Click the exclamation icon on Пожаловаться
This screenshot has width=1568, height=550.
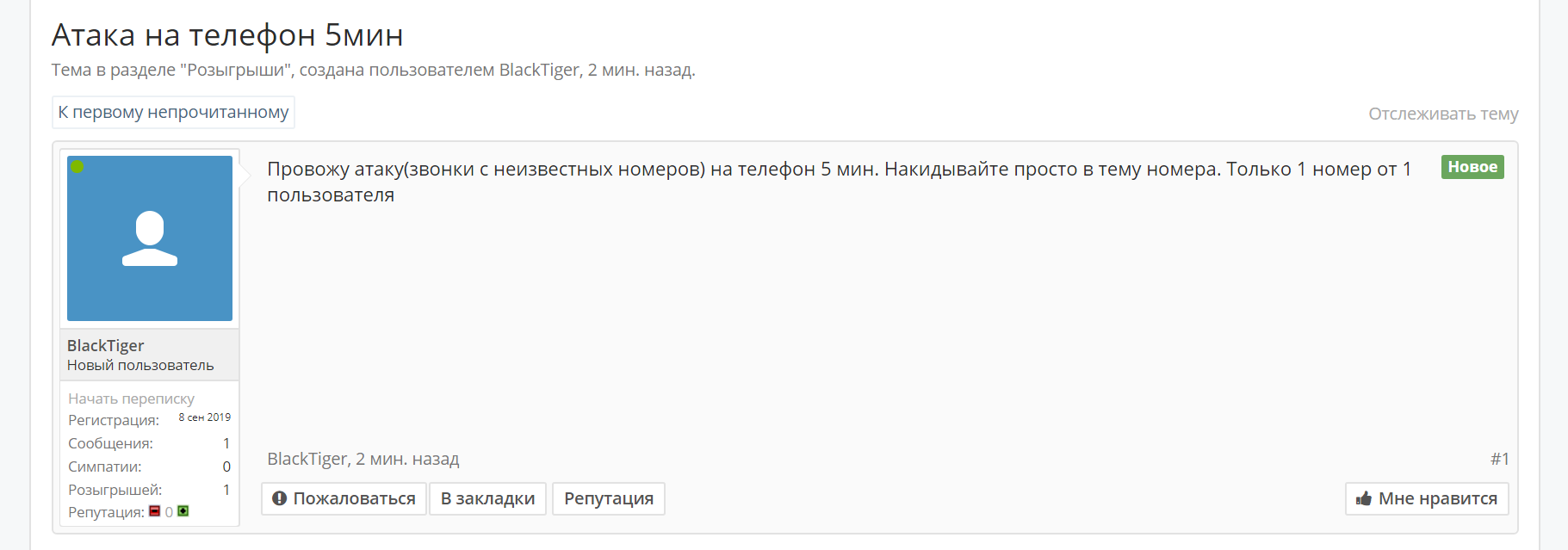coord(279,498)
